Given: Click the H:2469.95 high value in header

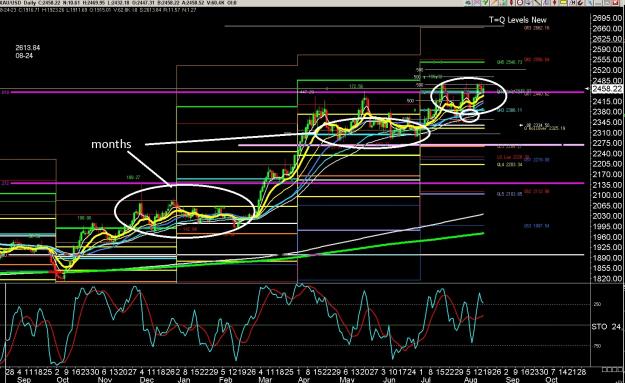Looking at the screenshot, I should coord(94,3).
